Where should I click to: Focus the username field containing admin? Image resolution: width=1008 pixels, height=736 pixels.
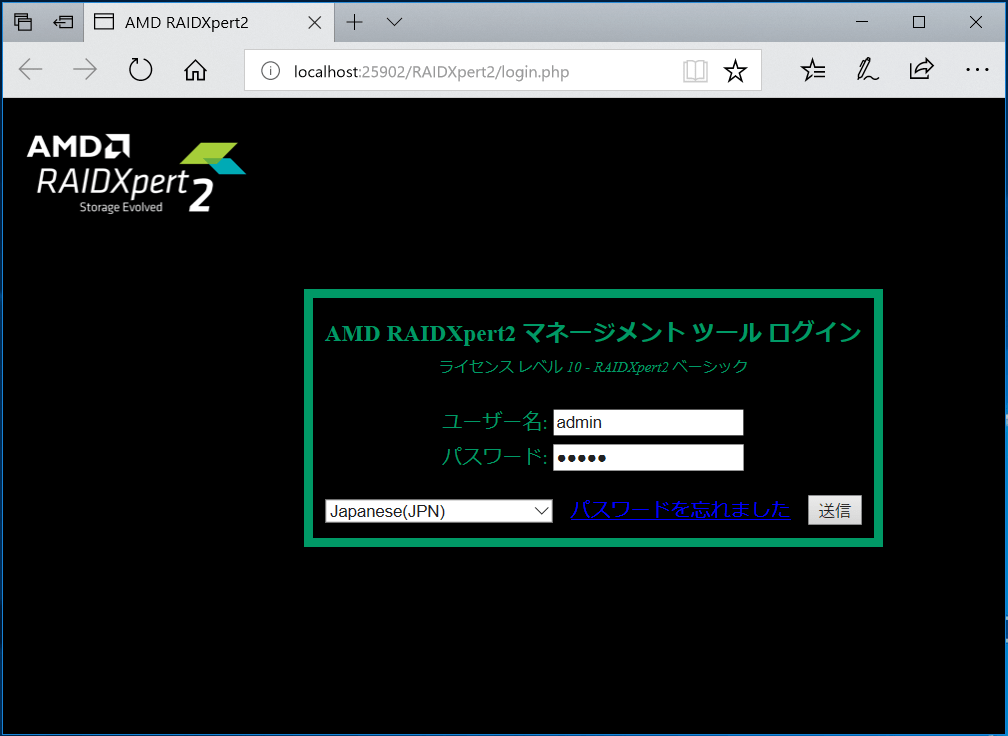pos(648,422)
